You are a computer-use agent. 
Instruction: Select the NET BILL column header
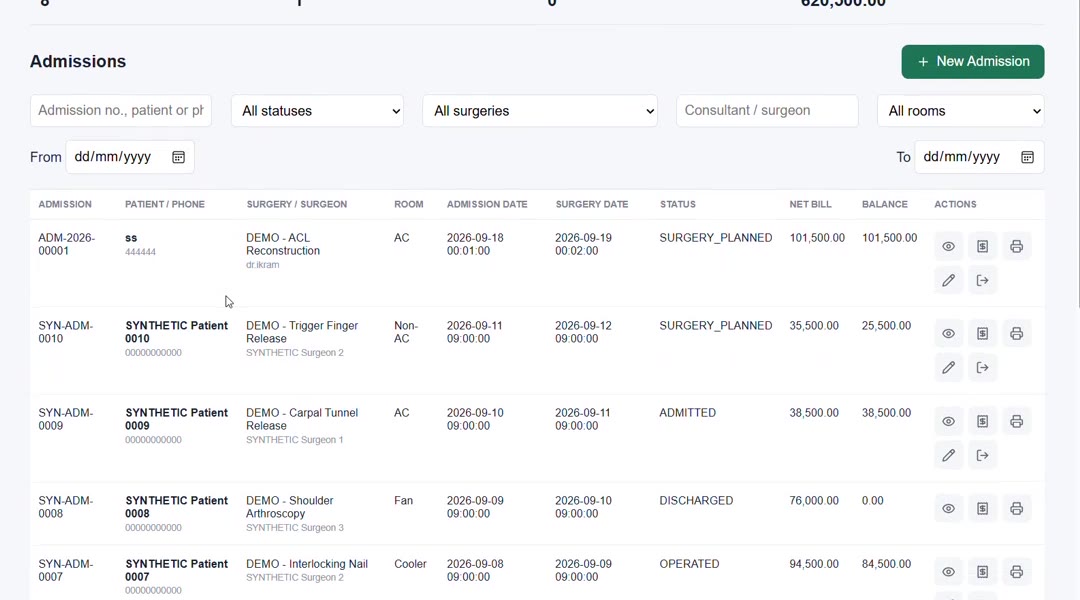810,205
